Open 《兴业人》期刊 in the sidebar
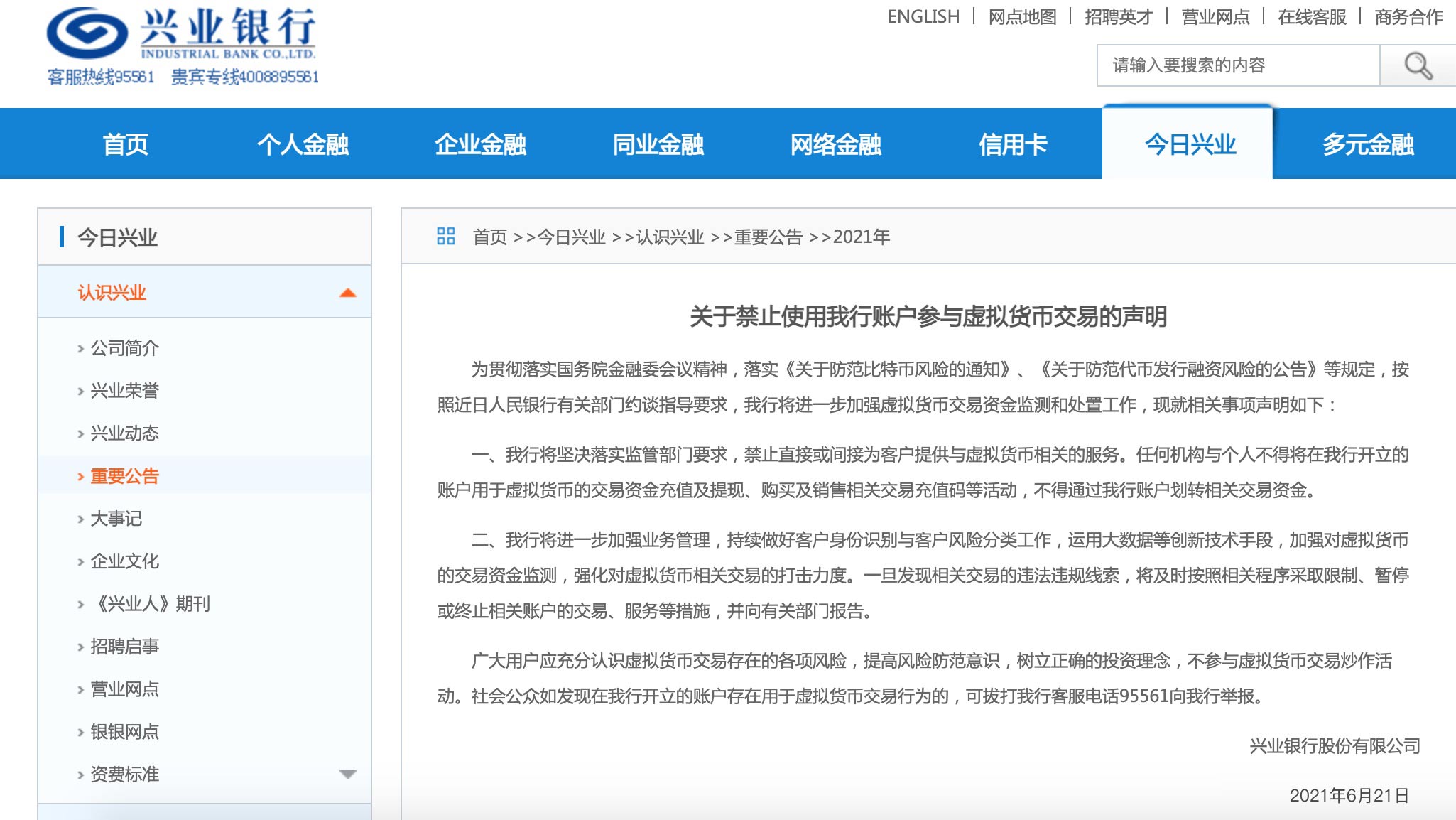Viewport: 1456px width, 820px height. click(151, 604)
